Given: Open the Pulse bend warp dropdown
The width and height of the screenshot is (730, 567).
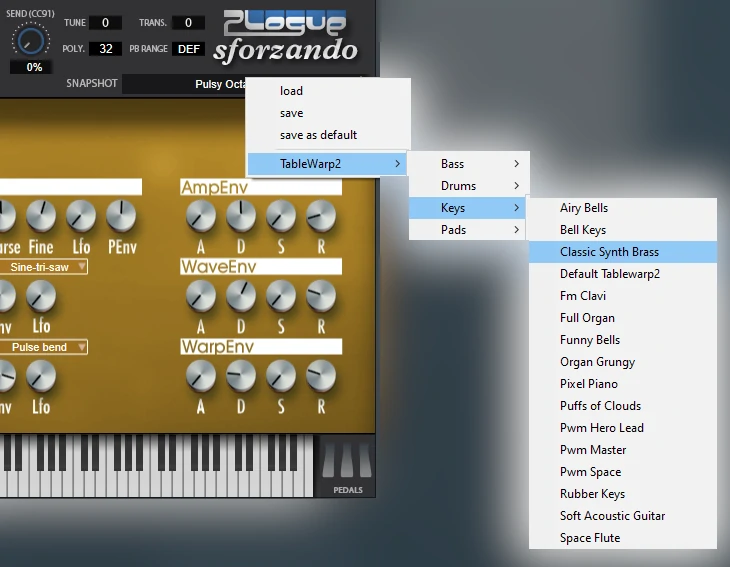Looking at the screenshot, I should pyautogui.click(x=44, y=347).
